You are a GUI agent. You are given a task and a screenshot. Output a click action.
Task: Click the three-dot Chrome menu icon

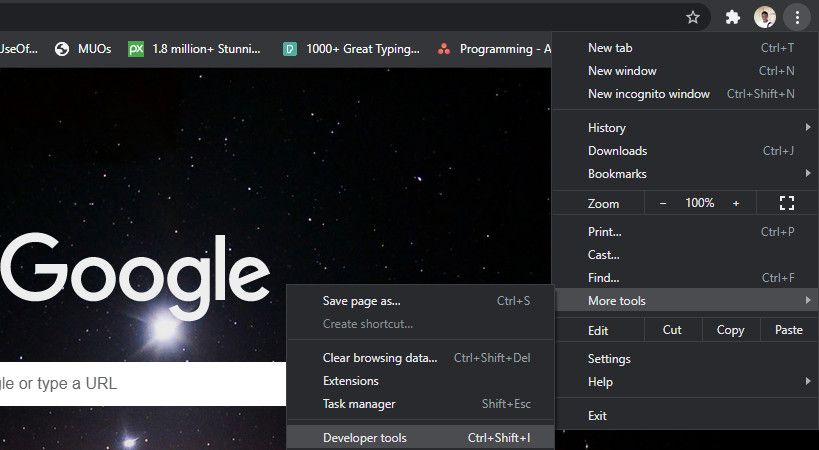[x=796, y=17]
